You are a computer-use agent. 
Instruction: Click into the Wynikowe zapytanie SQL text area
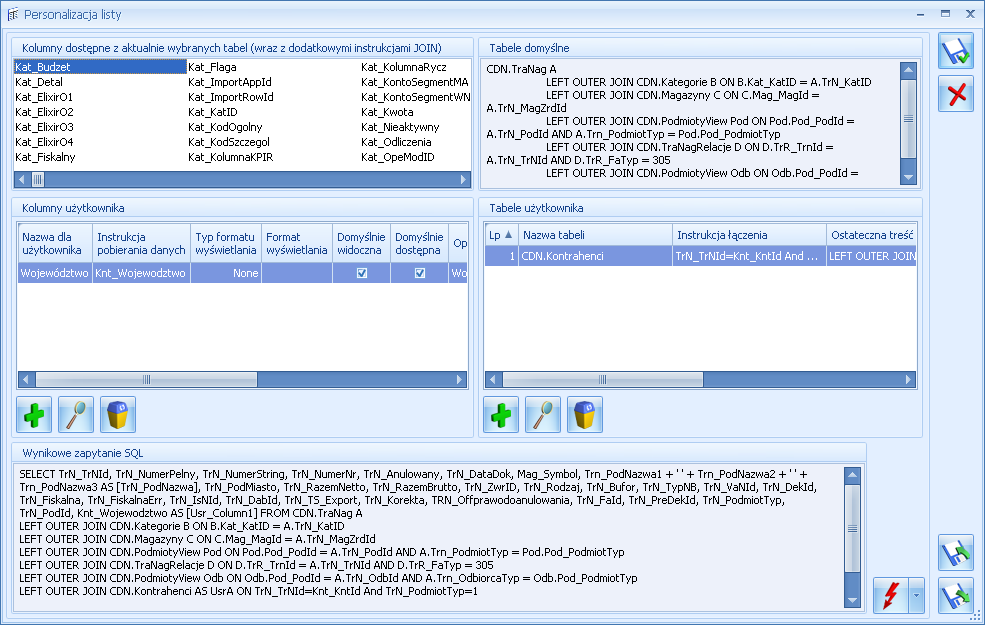coord(428,538)
